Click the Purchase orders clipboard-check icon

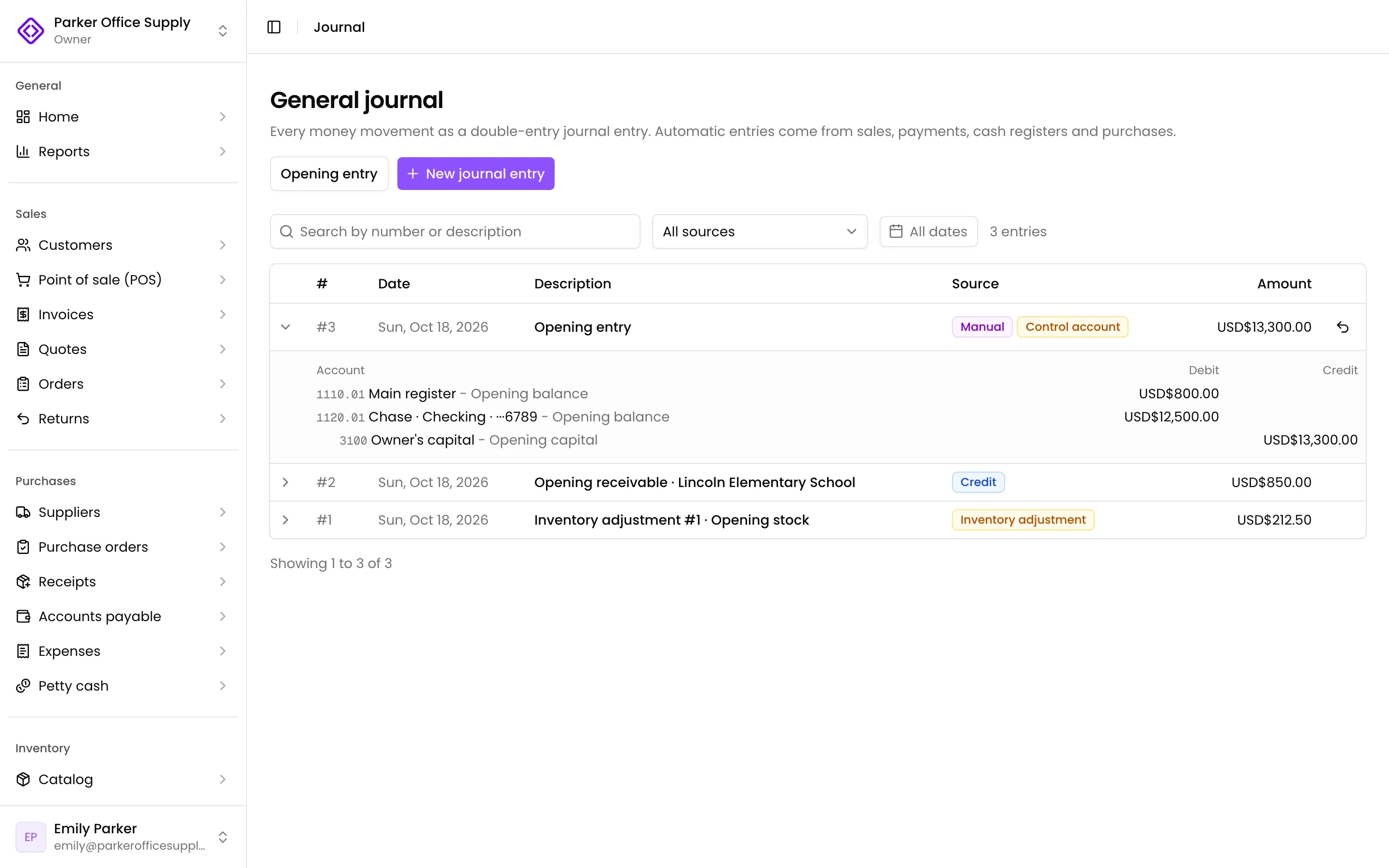pos(23,547)
